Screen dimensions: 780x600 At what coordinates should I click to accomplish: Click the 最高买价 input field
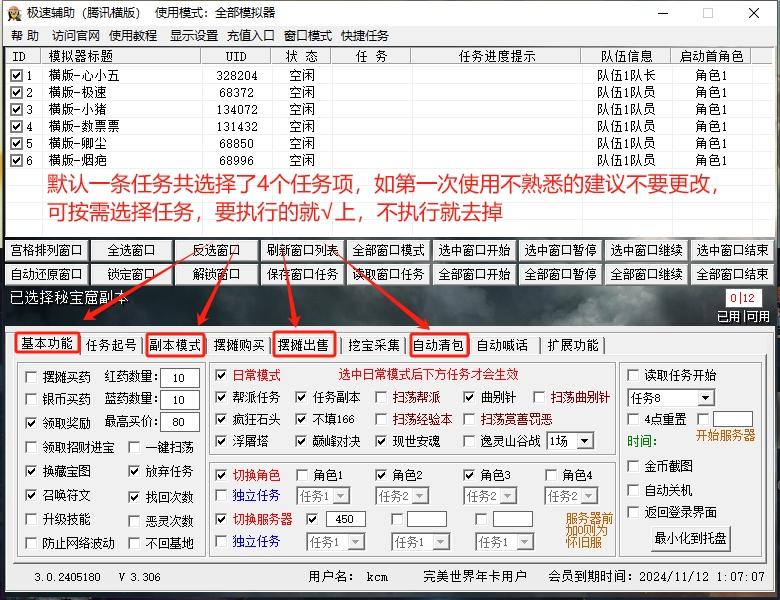[179, 423]
